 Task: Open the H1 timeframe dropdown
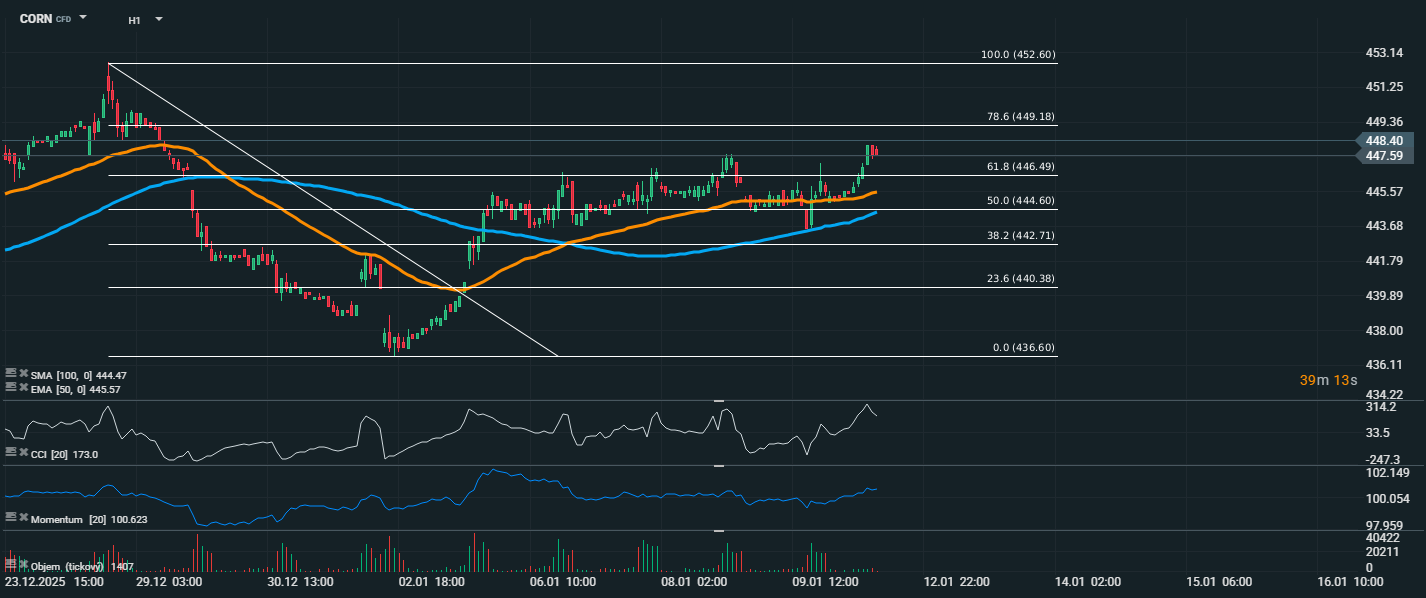click(158, 19)
